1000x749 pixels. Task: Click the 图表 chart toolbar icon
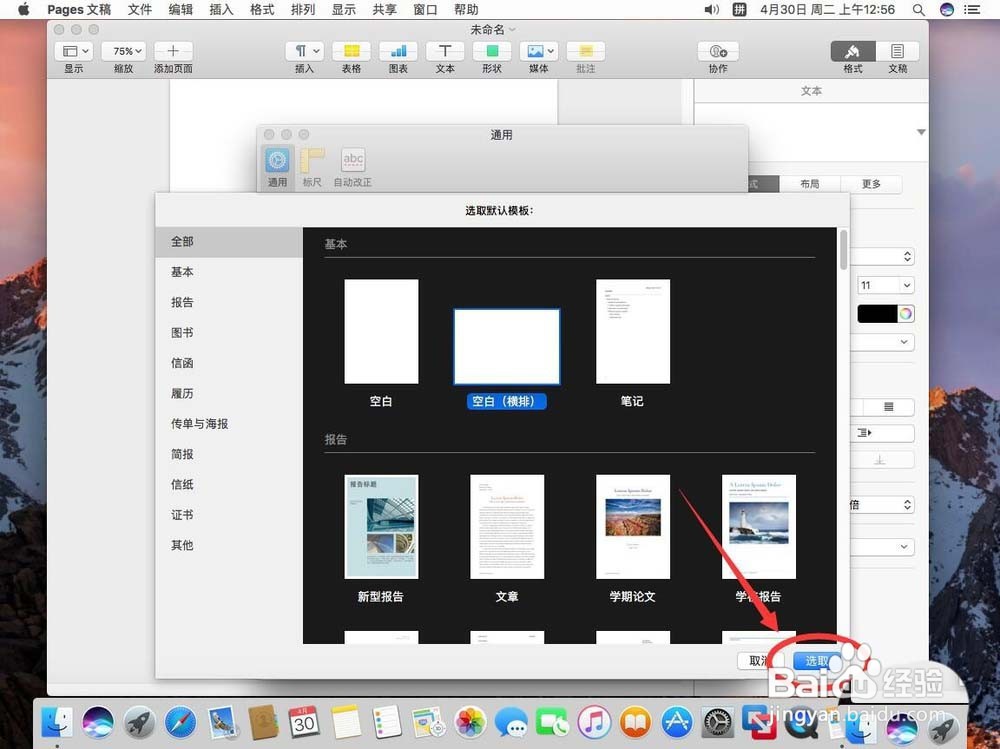(398, 51)
